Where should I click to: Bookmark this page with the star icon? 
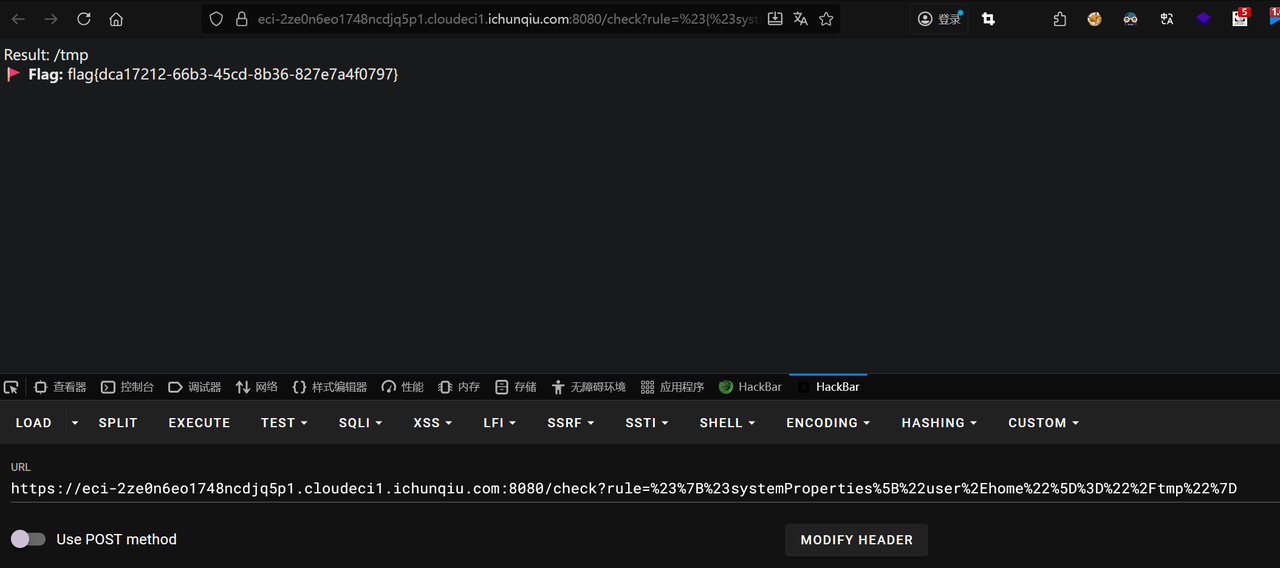click(x=826, y=19)
